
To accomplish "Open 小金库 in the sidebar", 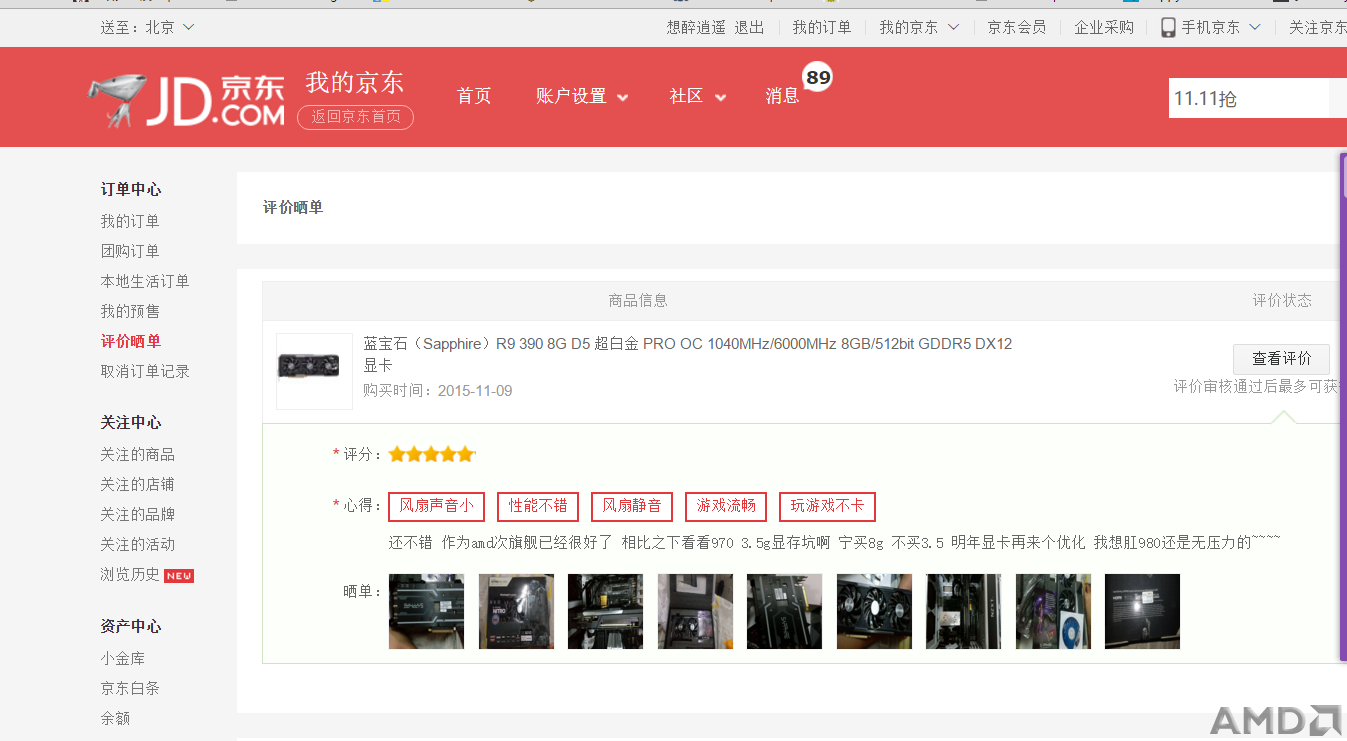I will 122,658.
